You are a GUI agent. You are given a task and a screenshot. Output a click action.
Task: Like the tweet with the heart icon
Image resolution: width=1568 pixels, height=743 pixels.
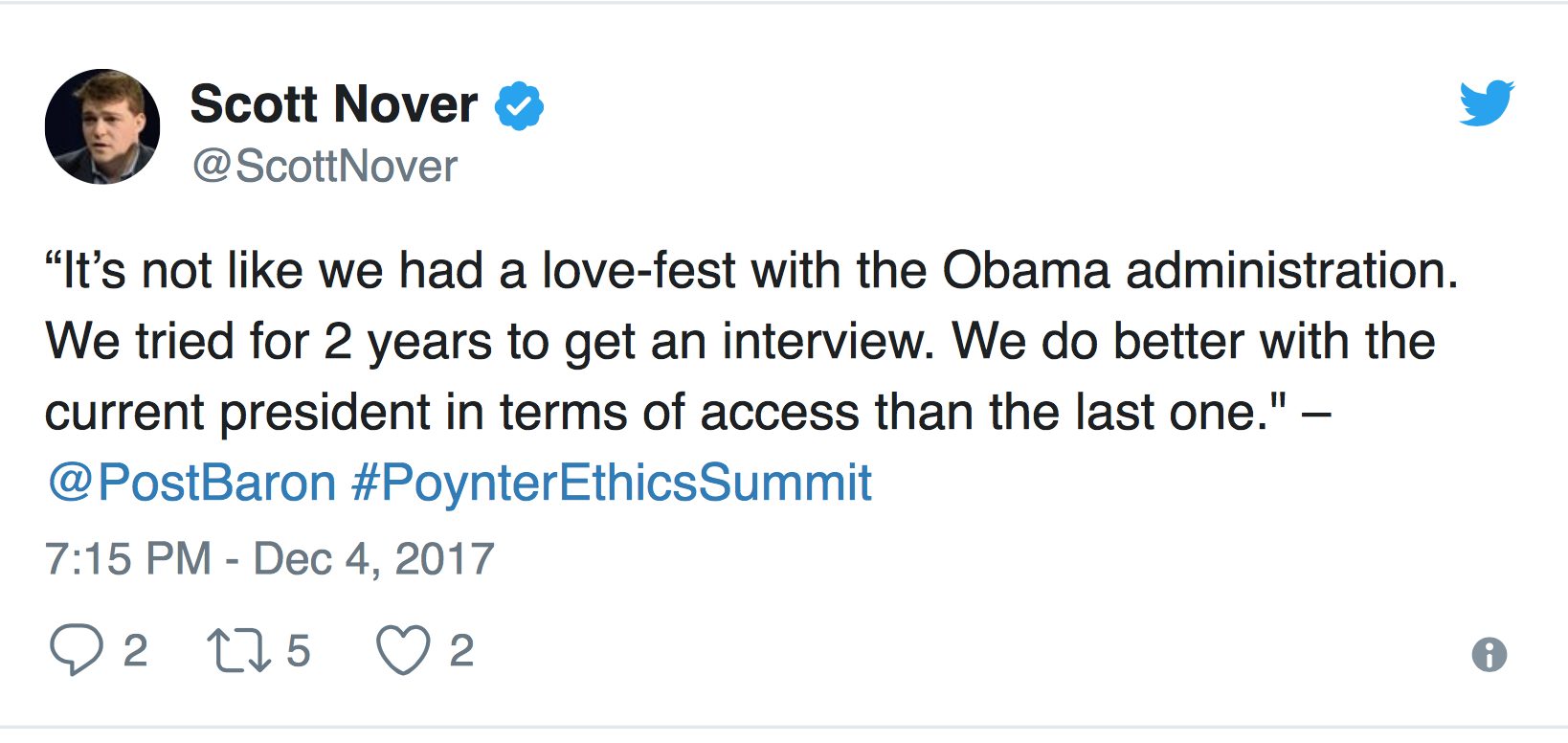tap(402, 650)
